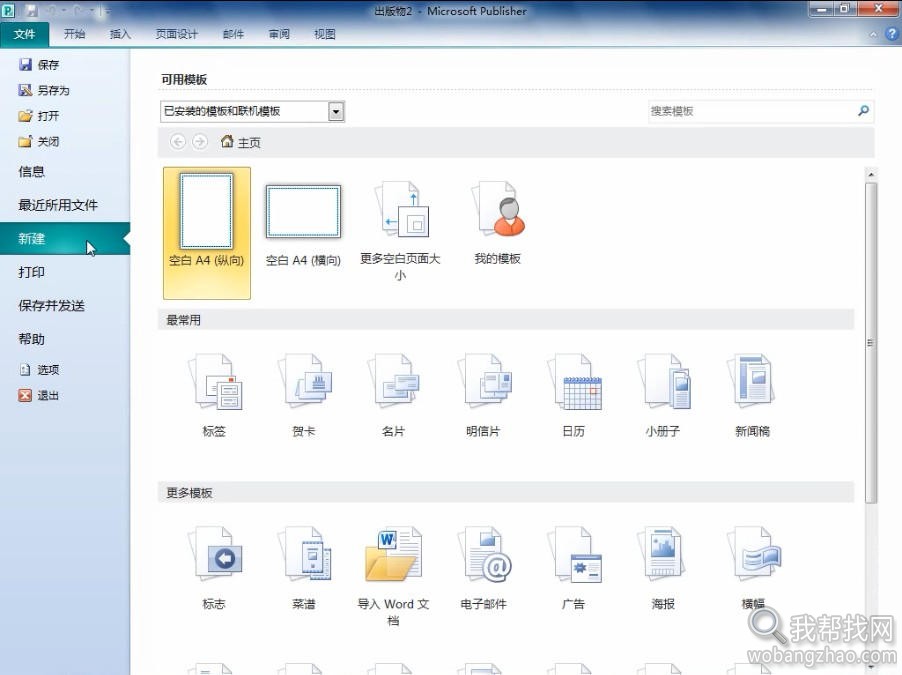Choose the 横幅 banner template category

[x=754, y=554]
